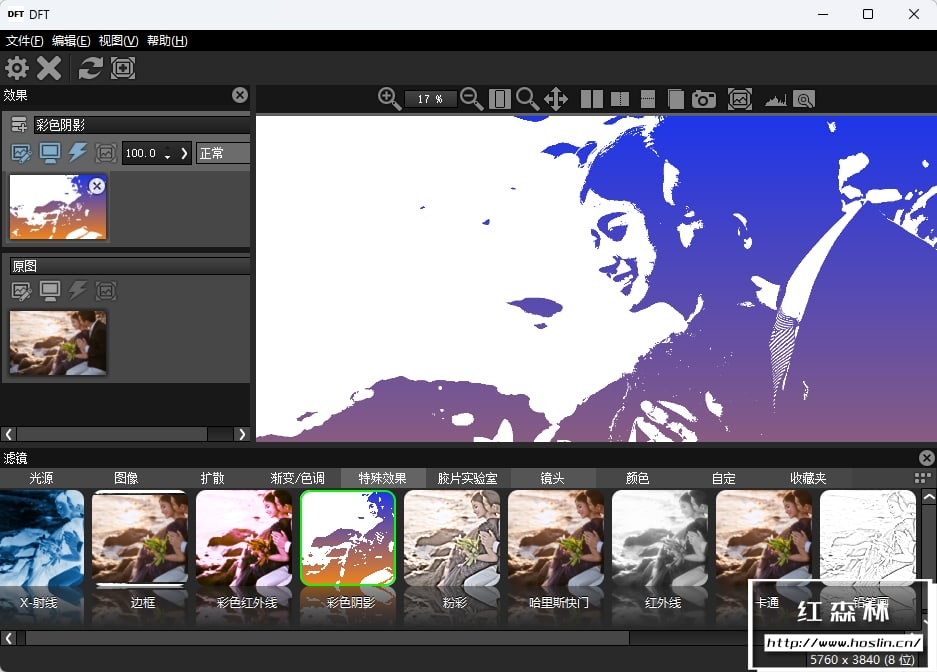Viewport: 937px width, 672px height.
Task: Switch to the 扩散 filter tab
Action: pyautogui.click(x=212, y=478)
